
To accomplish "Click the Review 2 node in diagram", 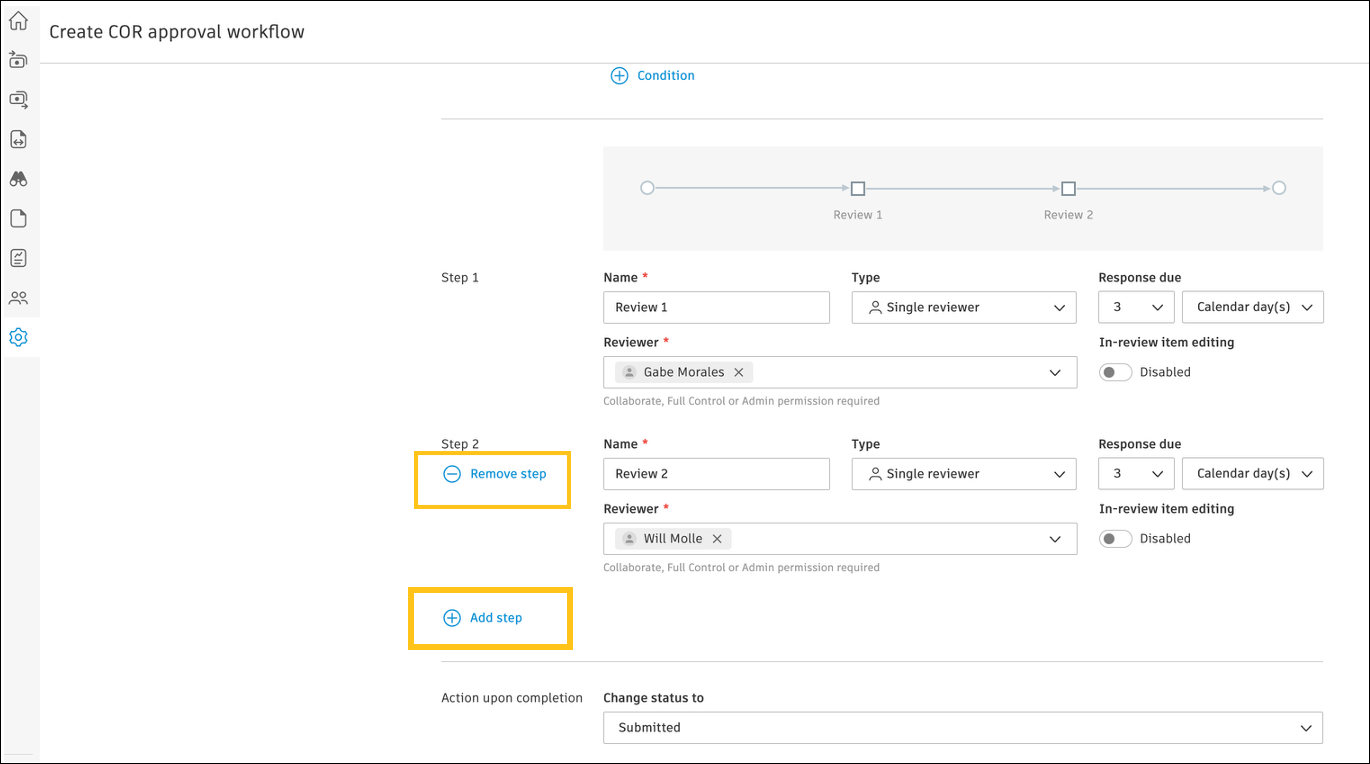I will (x=1068, y=188).
